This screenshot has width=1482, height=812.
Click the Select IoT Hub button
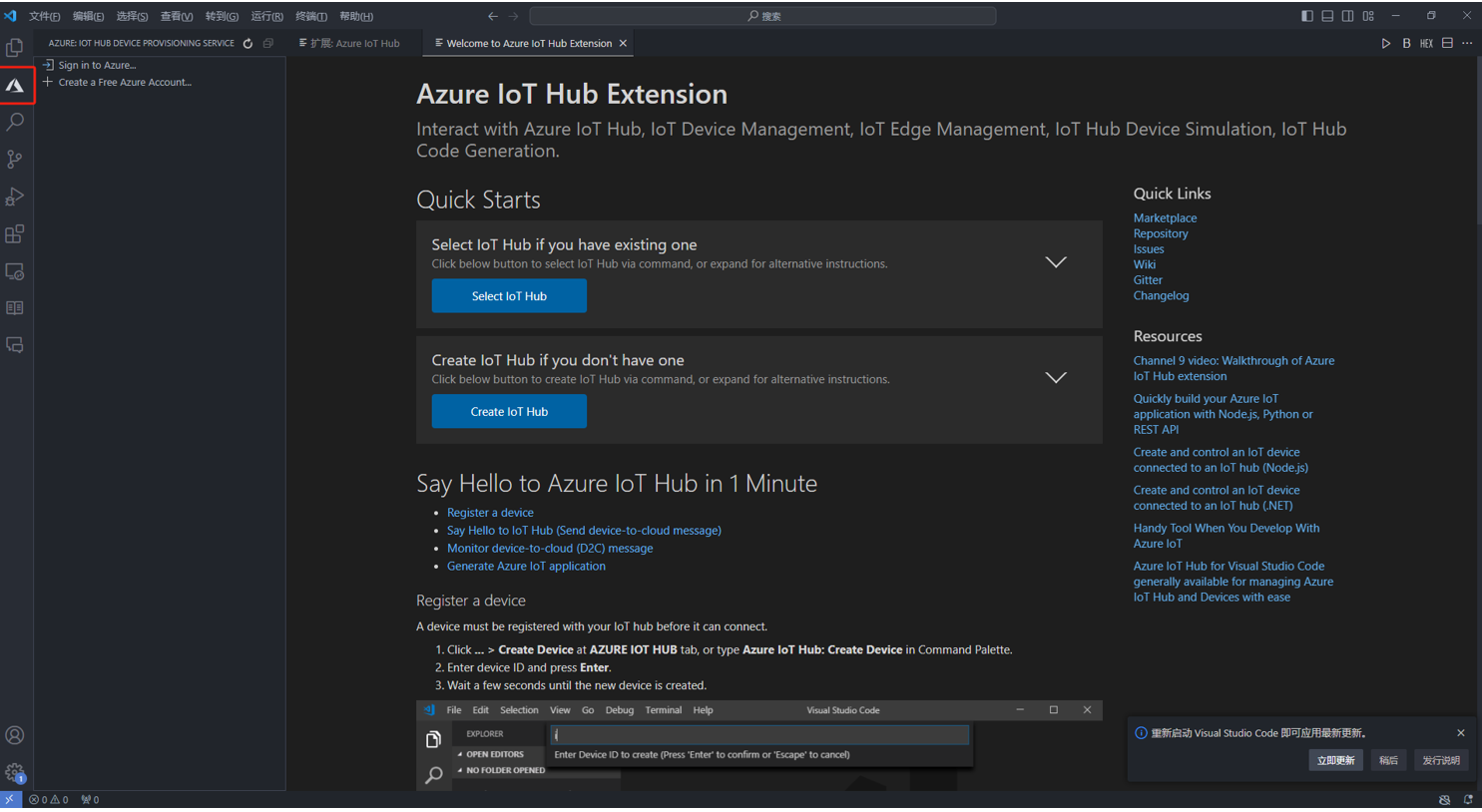(509, 296)
